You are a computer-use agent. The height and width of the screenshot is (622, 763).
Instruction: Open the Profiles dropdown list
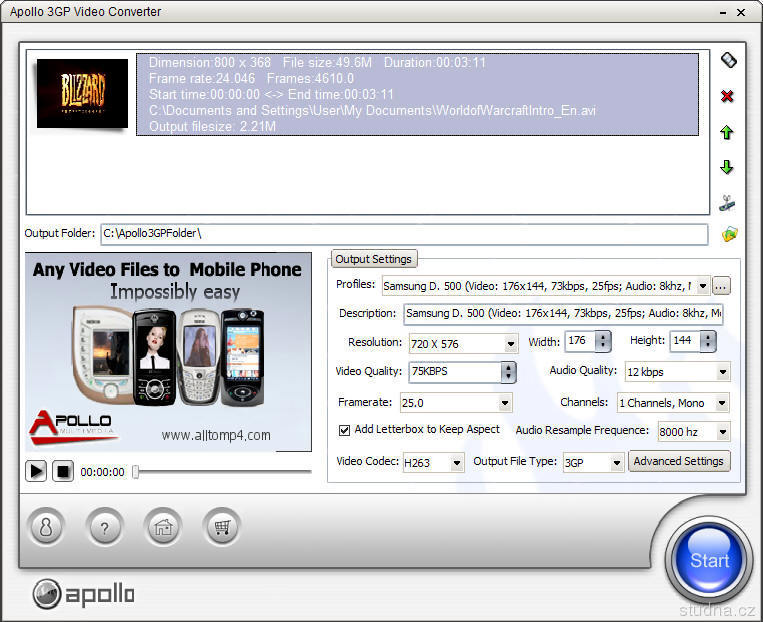[x=703, y=286]
